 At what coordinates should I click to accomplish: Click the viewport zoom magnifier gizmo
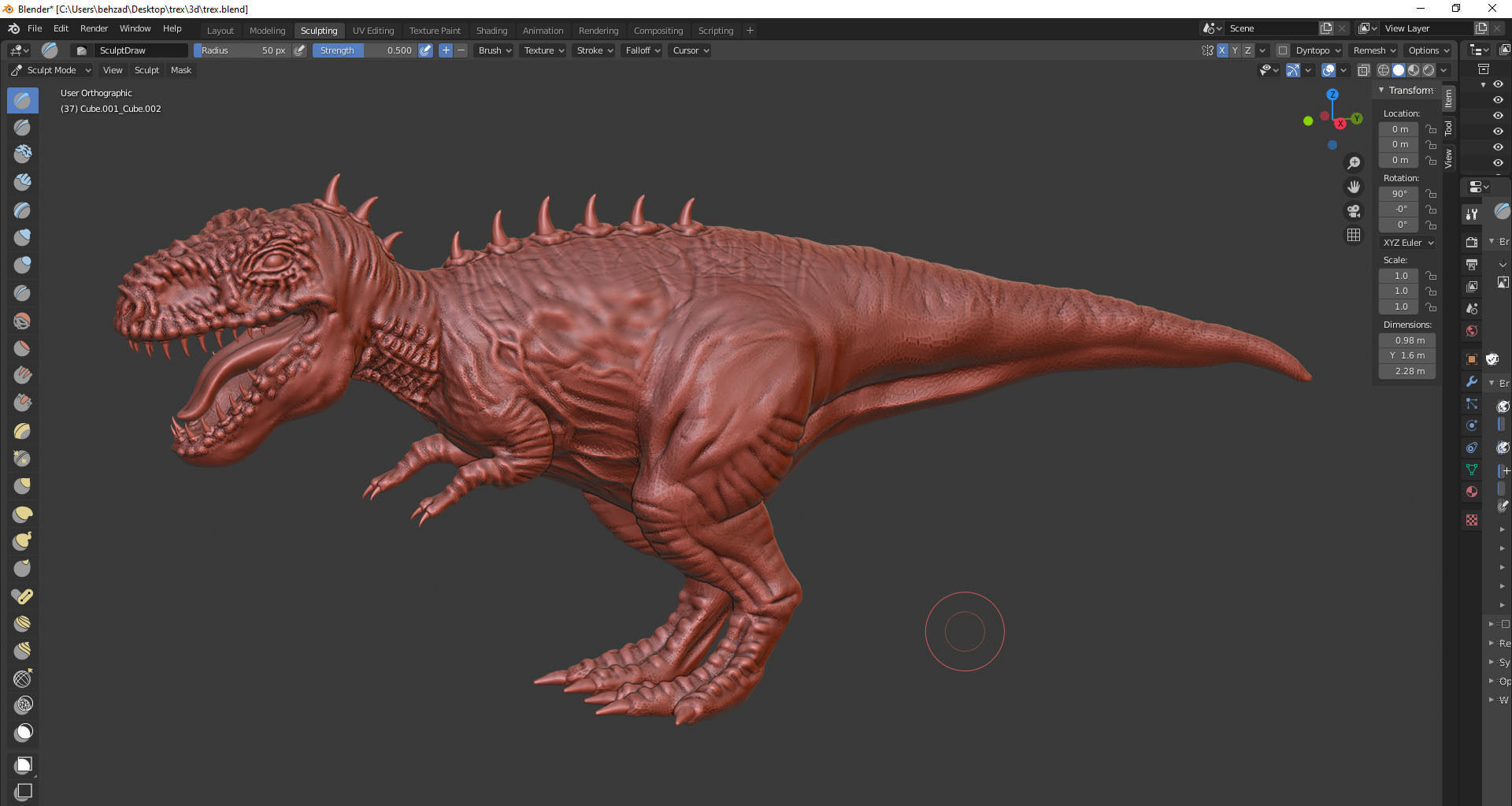pyautogui.click(x=1354, y=163)
